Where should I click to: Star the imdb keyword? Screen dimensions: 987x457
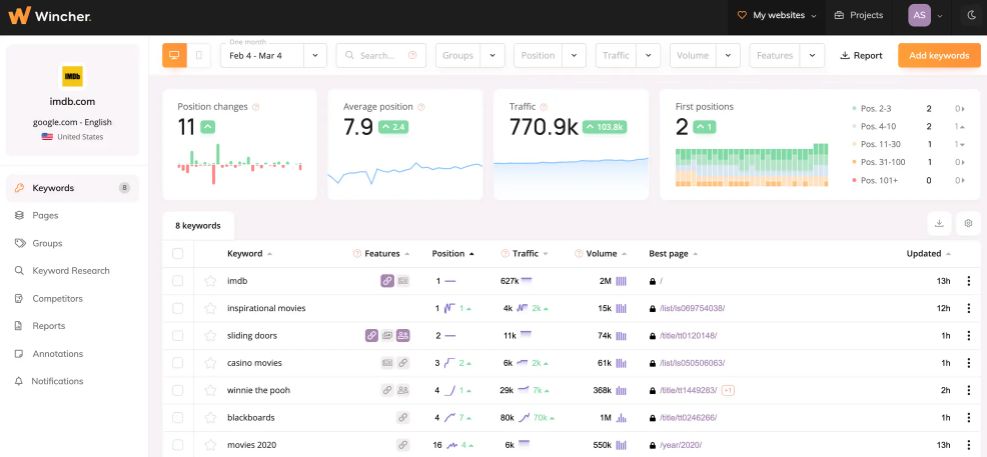click(210, 281)
